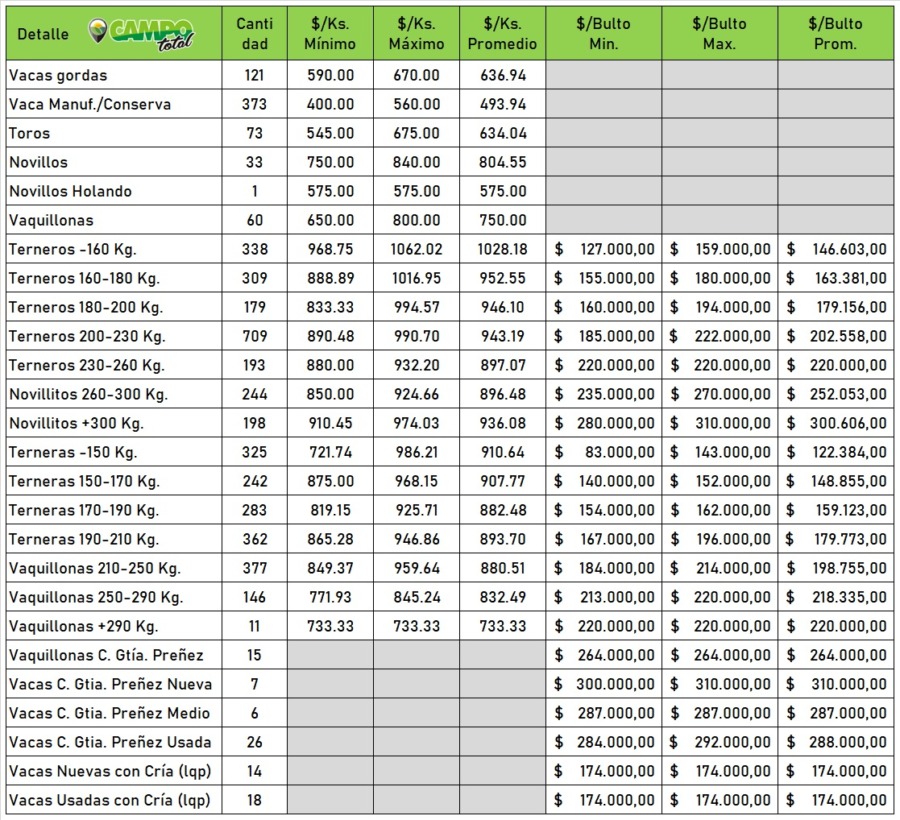Click the Campo Total logo

[x=142, y=34]
